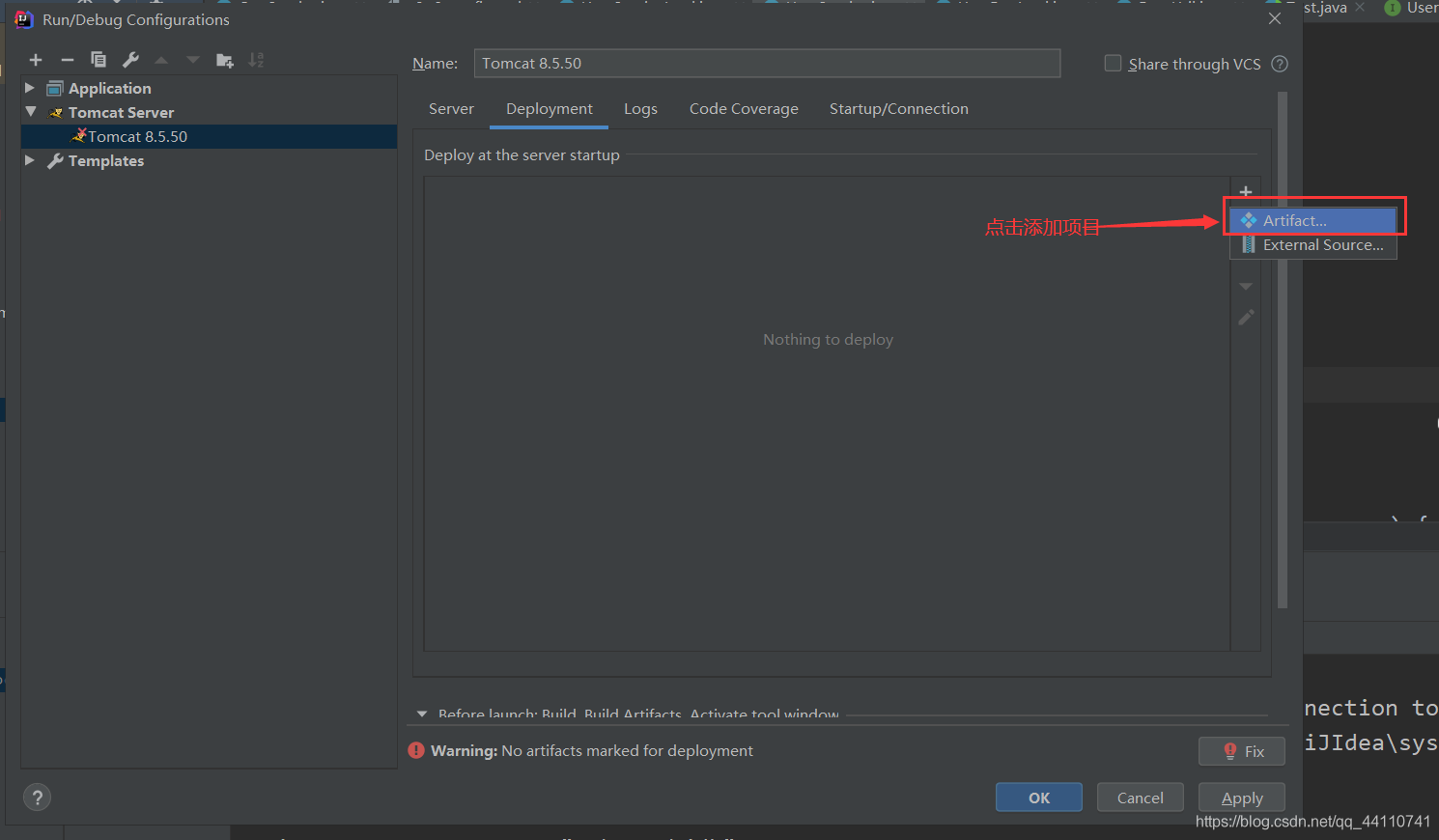
Task: Switch to the Deployment tab
Action: 550,108
